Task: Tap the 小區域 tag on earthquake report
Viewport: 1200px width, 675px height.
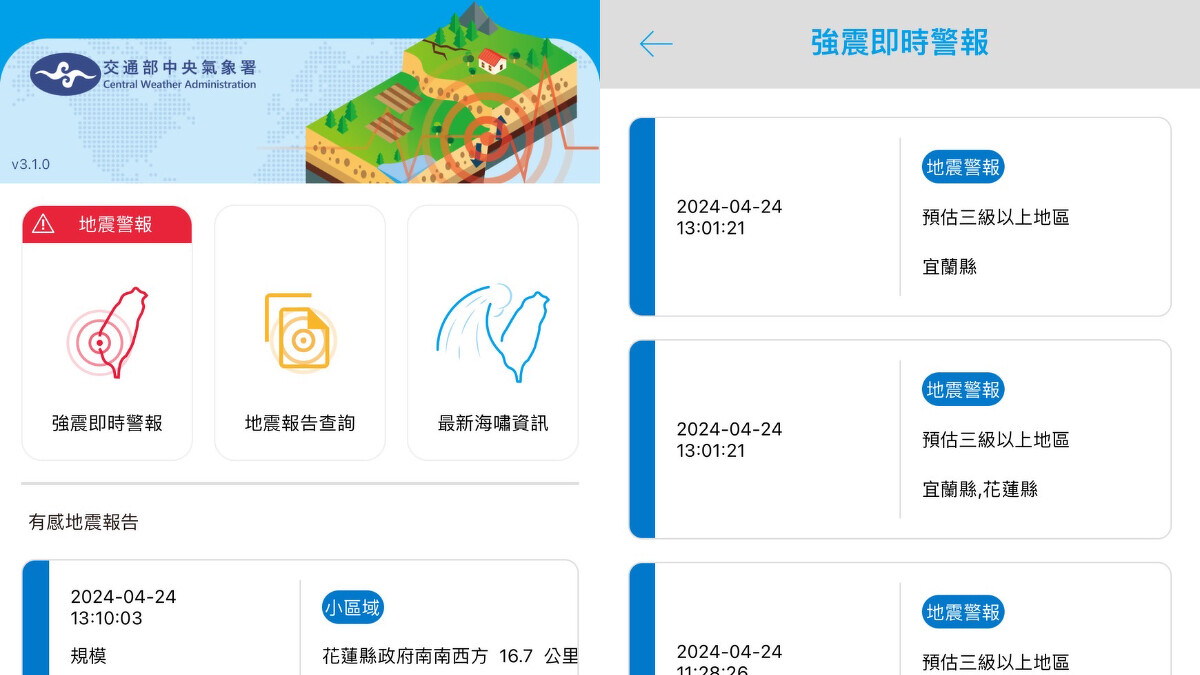Action: pyautogui.click(x=352, y=606)
